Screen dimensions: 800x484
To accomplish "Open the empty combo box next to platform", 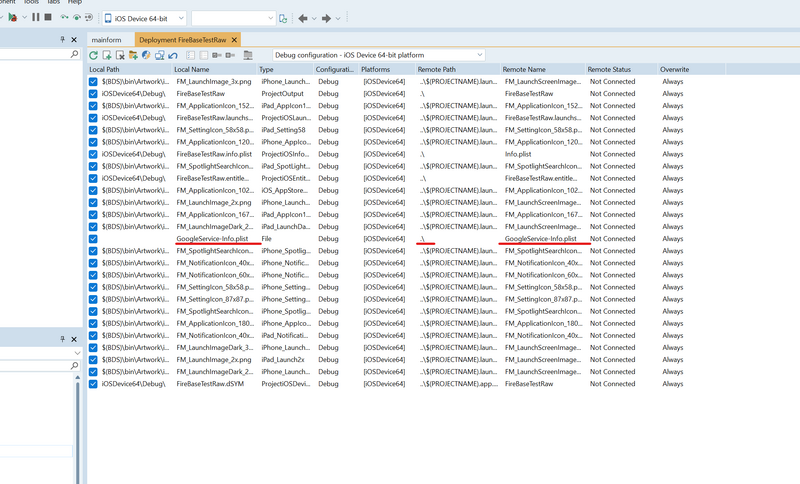I will click(233, 18).
